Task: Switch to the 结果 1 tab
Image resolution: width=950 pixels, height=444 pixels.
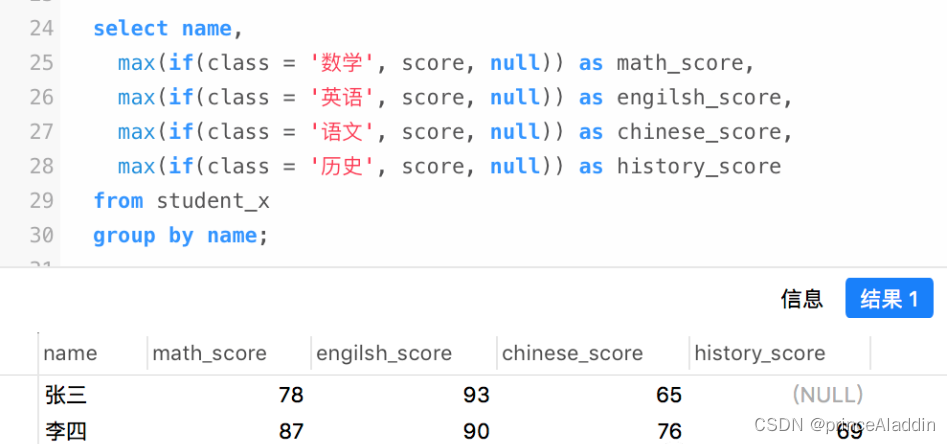Action: [889, 298]
